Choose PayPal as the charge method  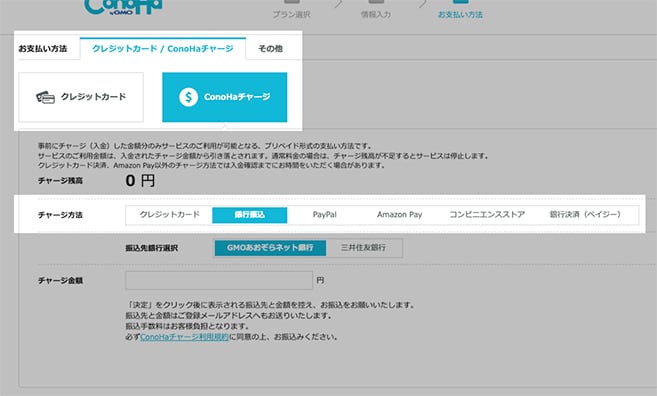[x=325, y=215]
